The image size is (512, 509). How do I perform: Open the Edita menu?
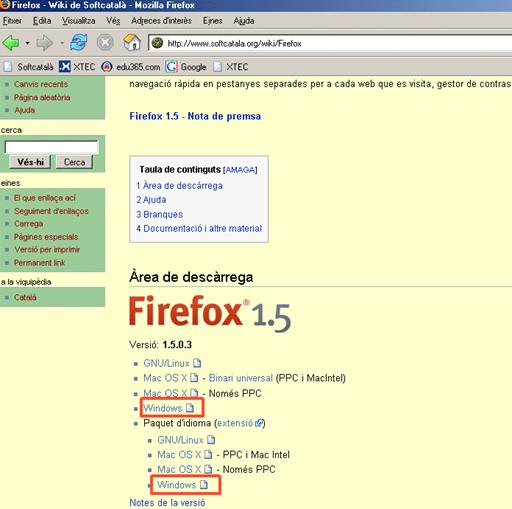[42, 21]
